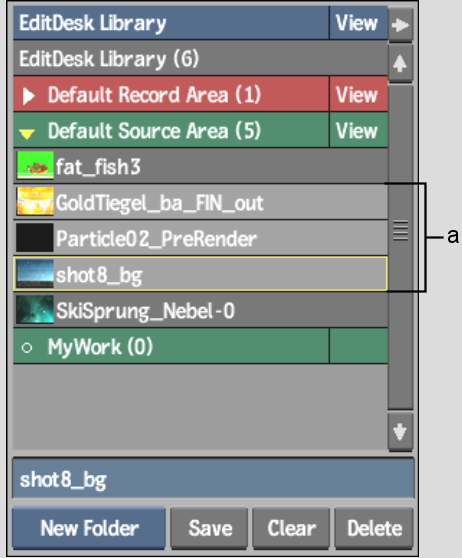Click the Particle02_PreRender black thumbnail
The height and width of the screenshot is (558, 462).
35,238
